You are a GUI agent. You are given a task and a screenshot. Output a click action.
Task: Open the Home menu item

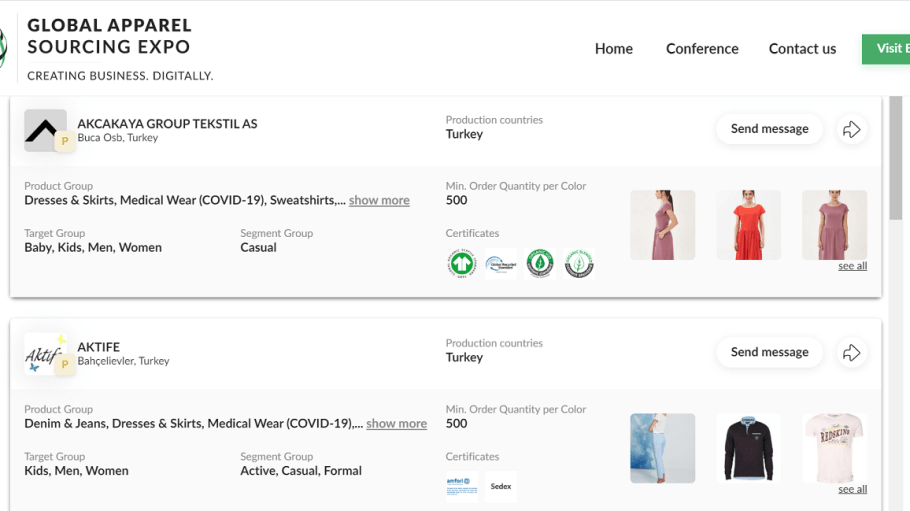[x=613, y=49]
